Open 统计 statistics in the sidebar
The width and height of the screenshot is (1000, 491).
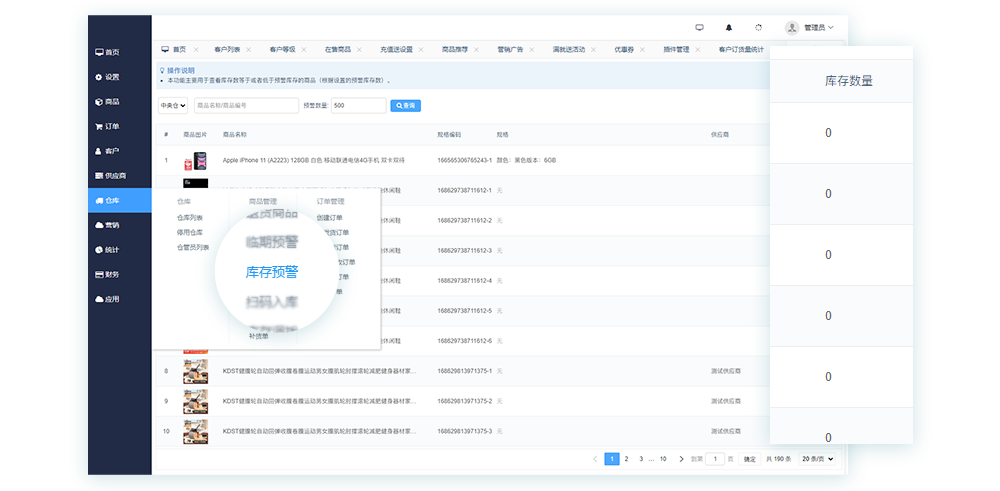click(107, 250)
